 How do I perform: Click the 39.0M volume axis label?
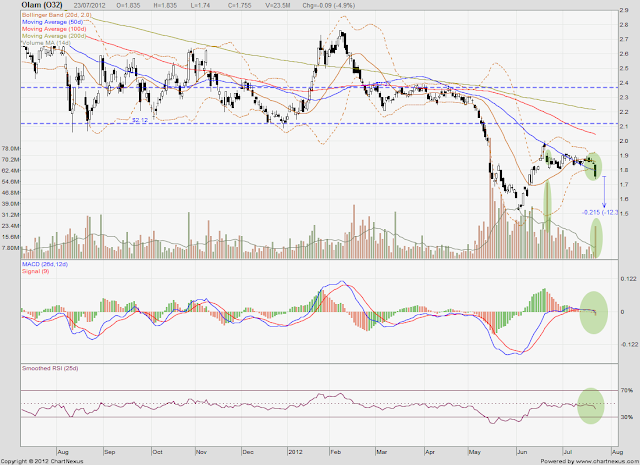[x=11, y=204]
